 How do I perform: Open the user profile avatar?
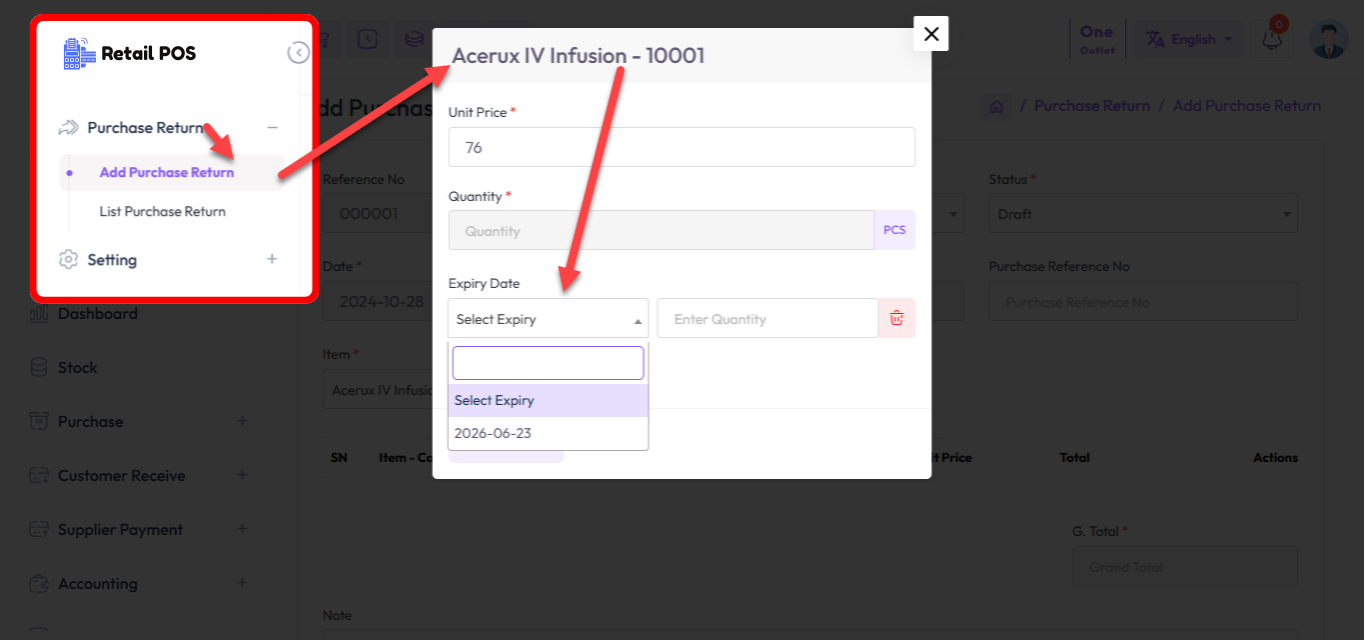coord(1329,40)
